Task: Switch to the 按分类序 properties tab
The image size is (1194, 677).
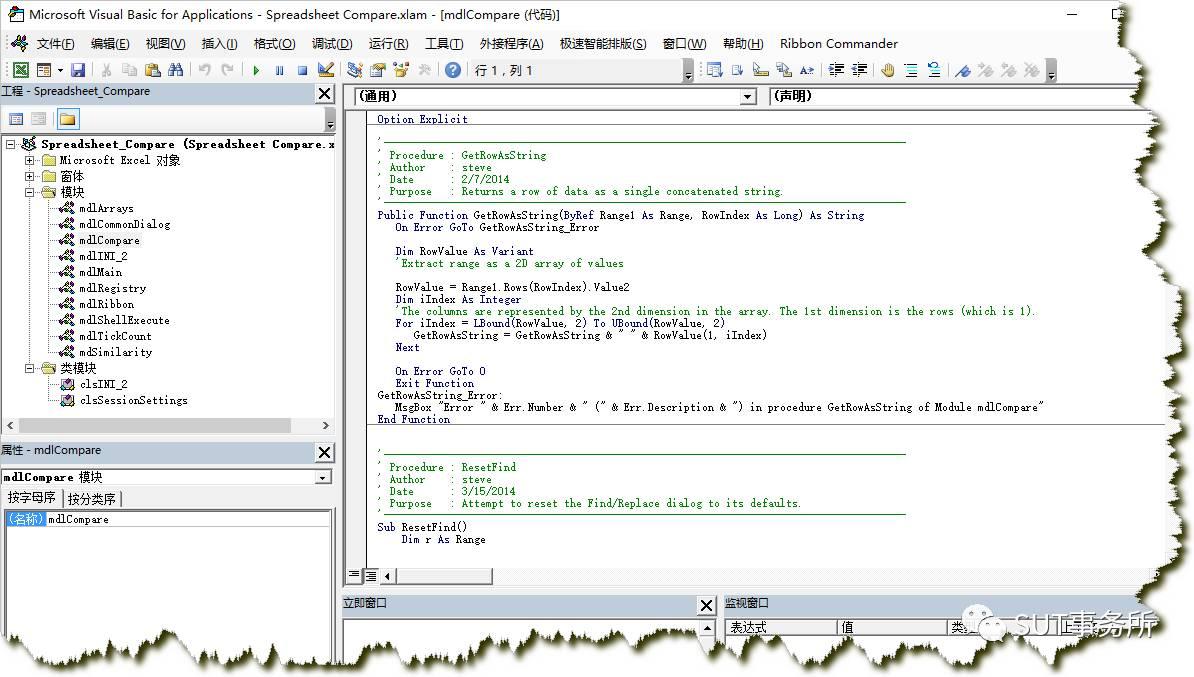Action: [x=91, y=499]
